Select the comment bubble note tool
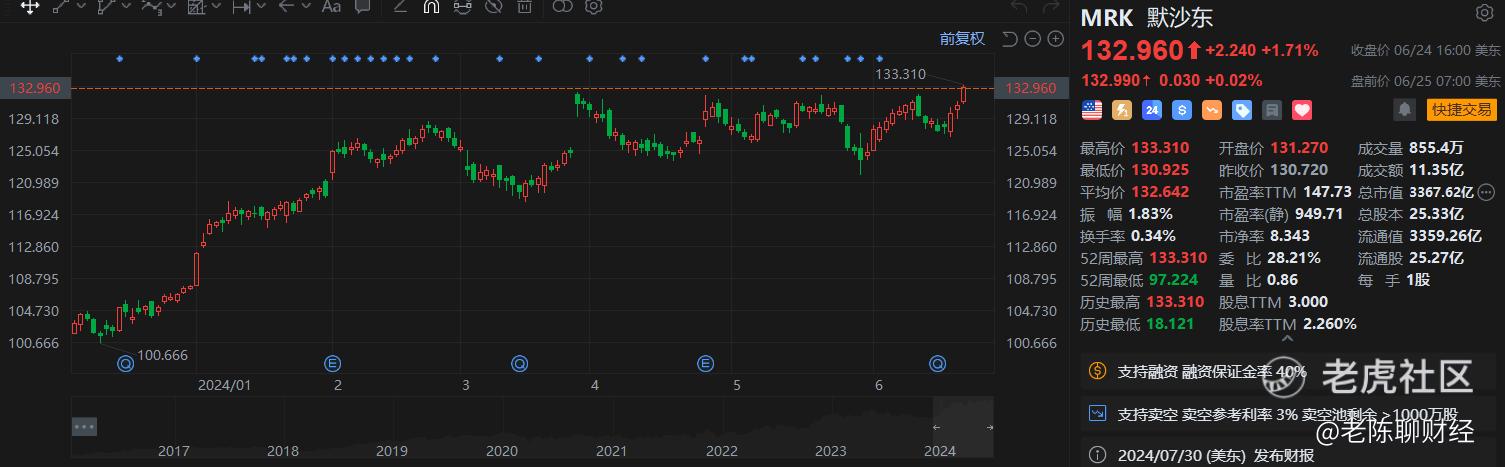The height and width of the screenshot is (467, 1505). click(x=362, y=6)
